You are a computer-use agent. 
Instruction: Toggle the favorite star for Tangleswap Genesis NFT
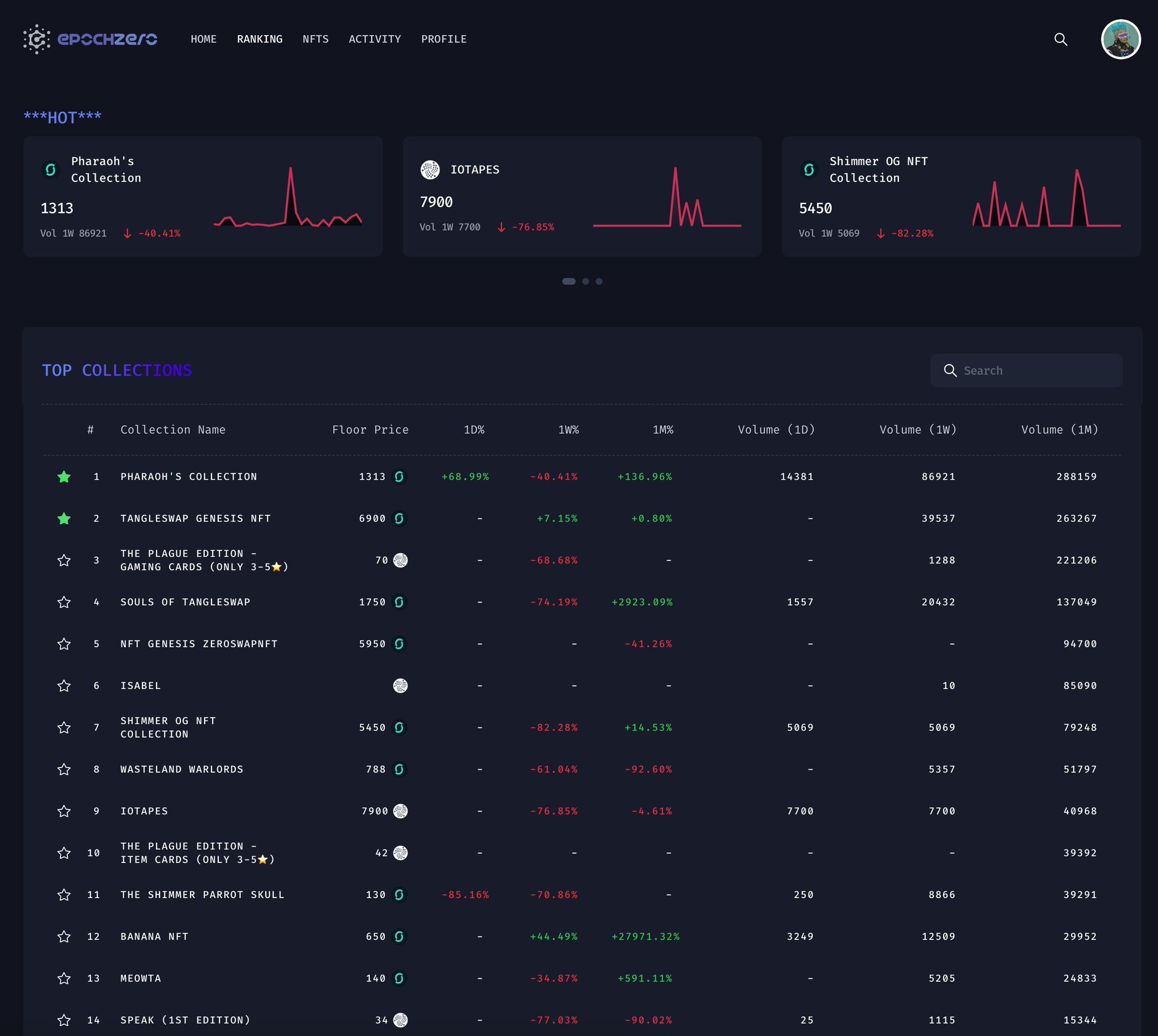[64, 519]
